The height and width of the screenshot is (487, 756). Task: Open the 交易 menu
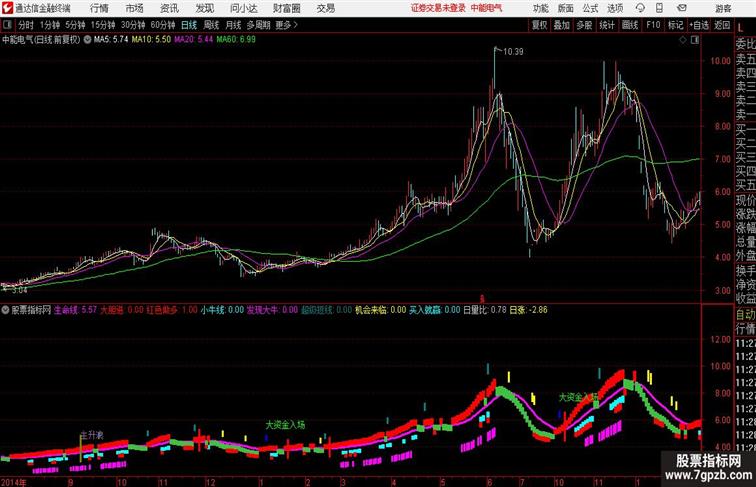(326, 9)
